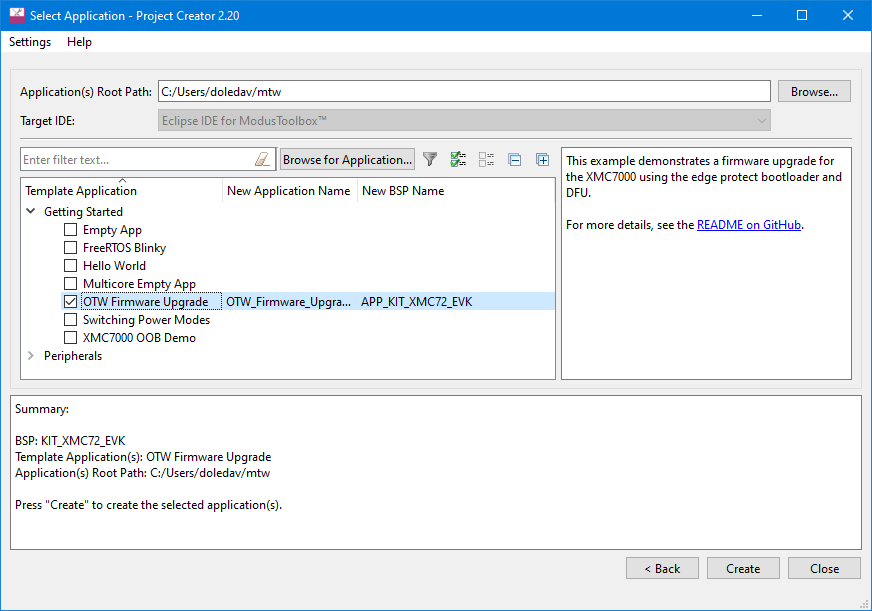Screen dimensions: 872x611
Task: Click Browse for Application button
Action: (346, 159)
